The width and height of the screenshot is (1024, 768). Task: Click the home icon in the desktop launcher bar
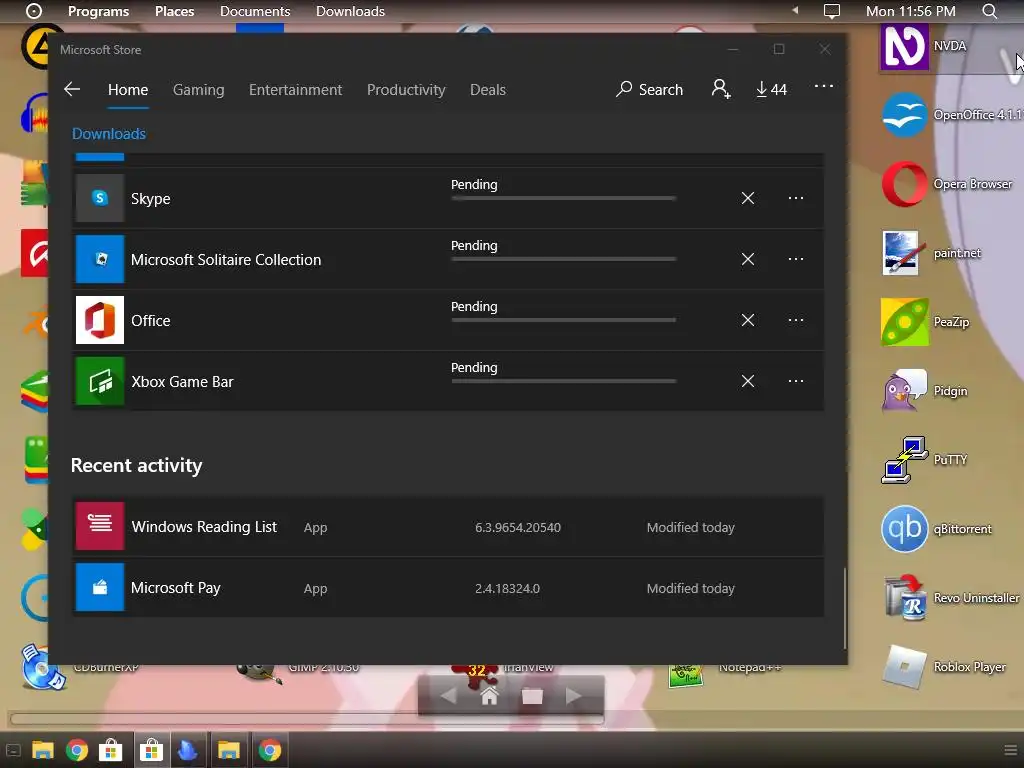click(489, 696)
